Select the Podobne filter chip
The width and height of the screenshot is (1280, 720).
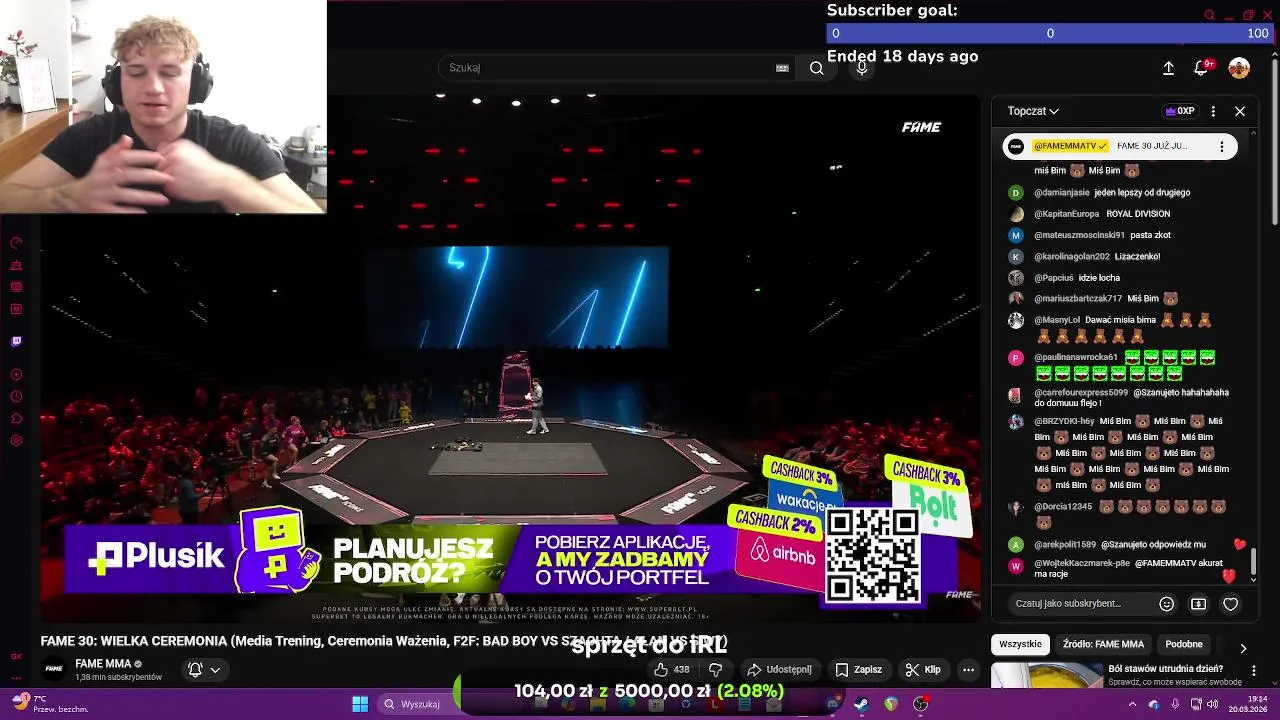pos(1184,644)
